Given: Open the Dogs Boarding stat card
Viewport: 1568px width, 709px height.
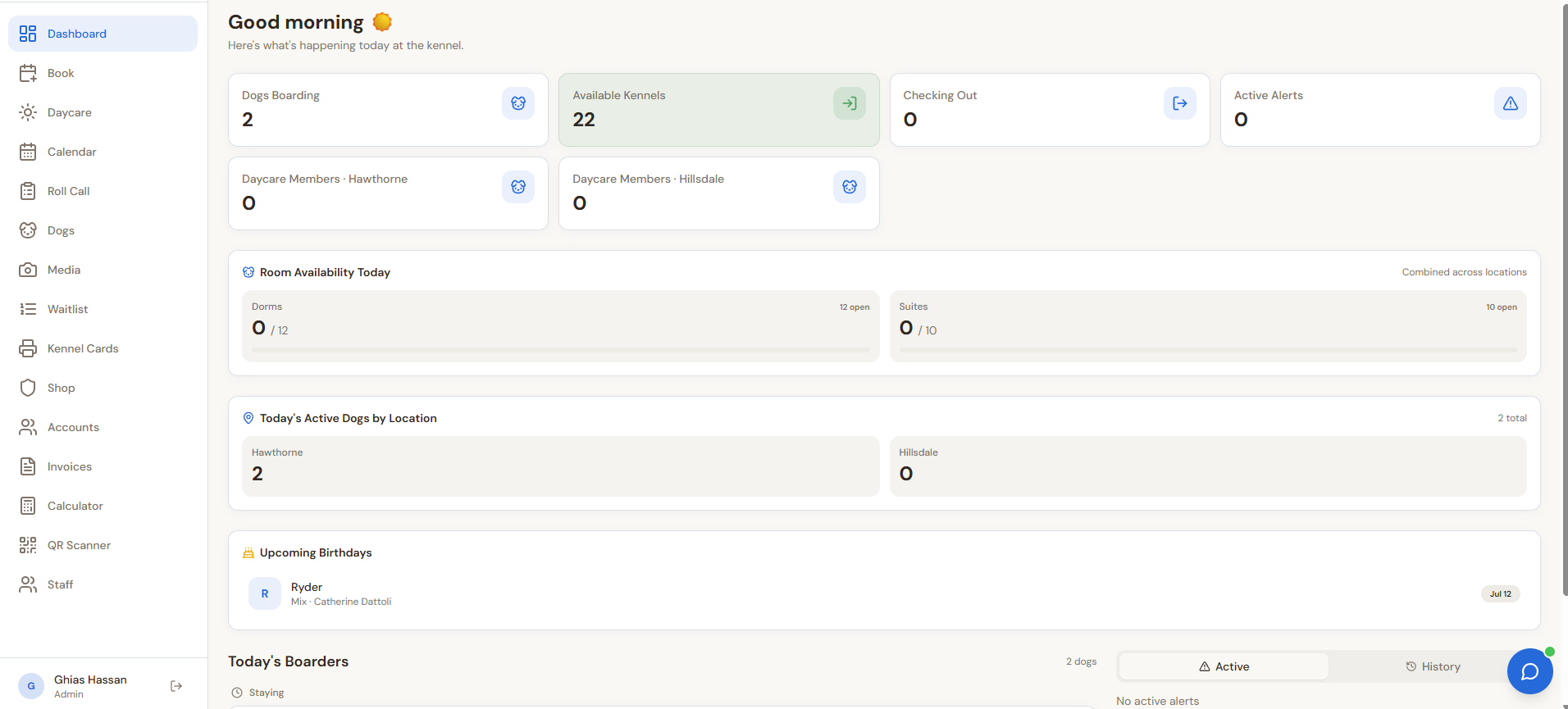Looking at the screenshot, I should (x=388, y=110).
